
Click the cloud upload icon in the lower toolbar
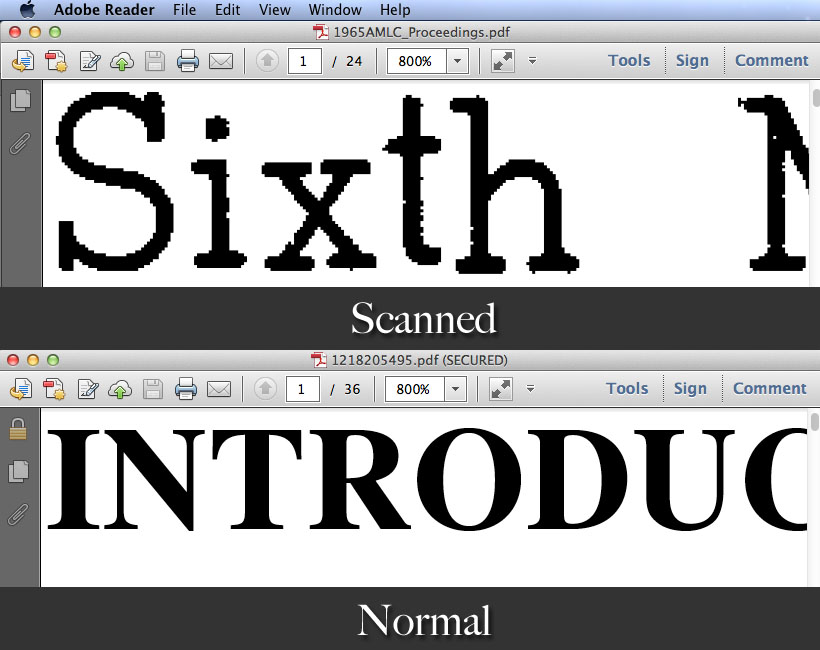tap(120, 390)
